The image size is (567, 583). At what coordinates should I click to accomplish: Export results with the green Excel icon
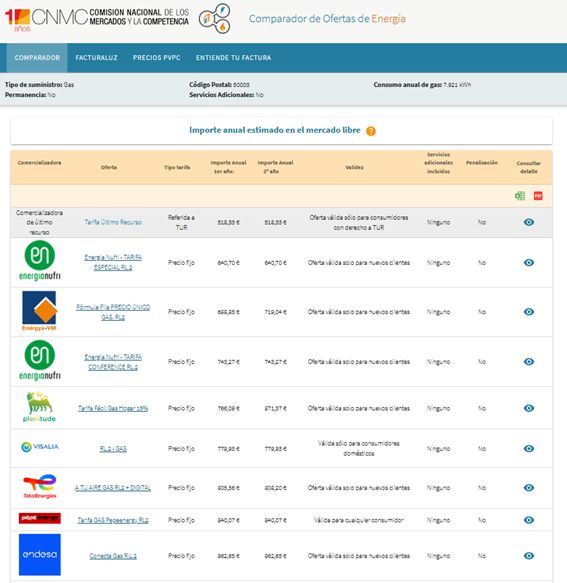pyautogui.click(x=520, y=196)
